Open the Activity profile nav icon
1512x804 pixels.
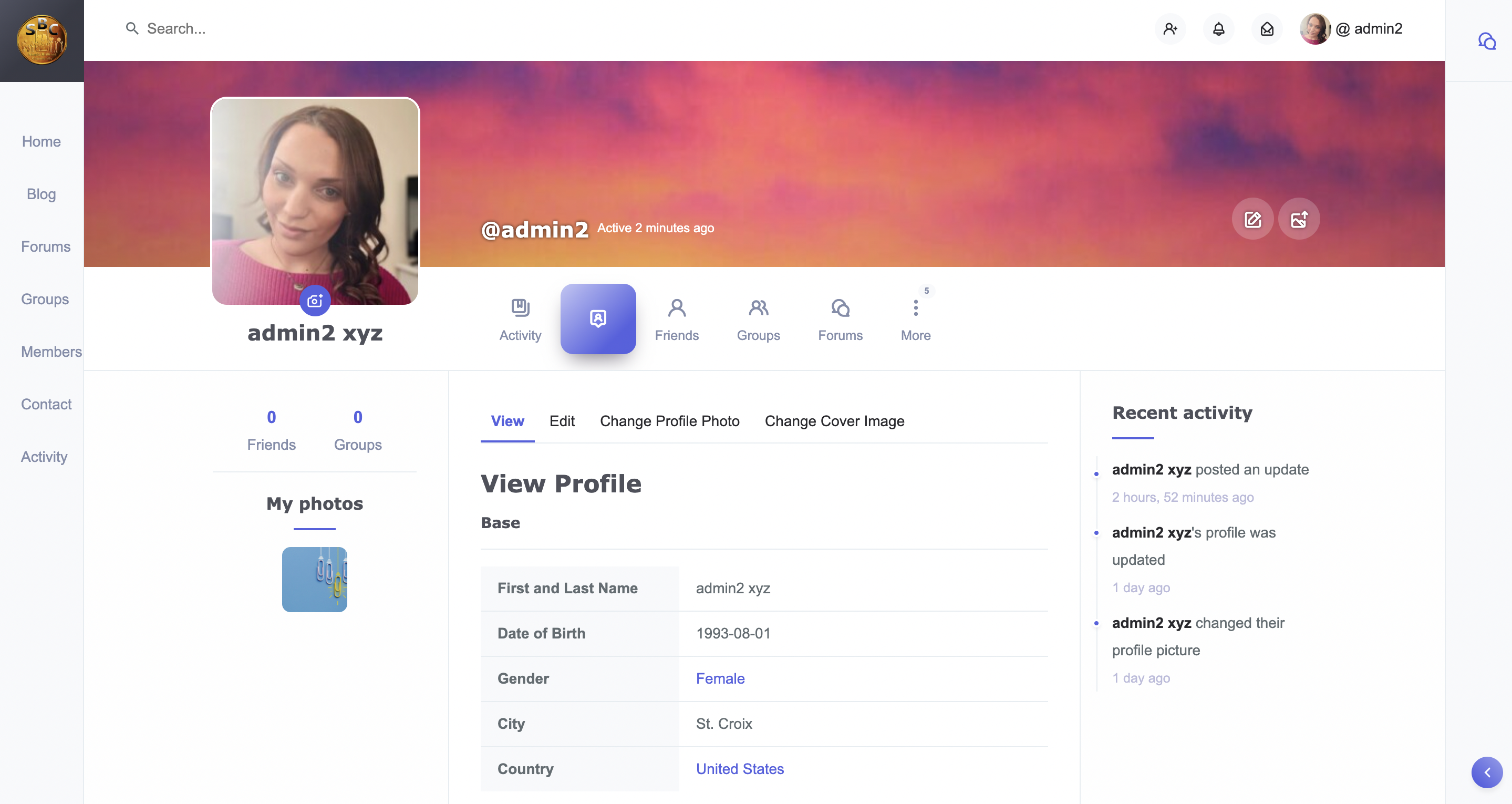(520, 319)
